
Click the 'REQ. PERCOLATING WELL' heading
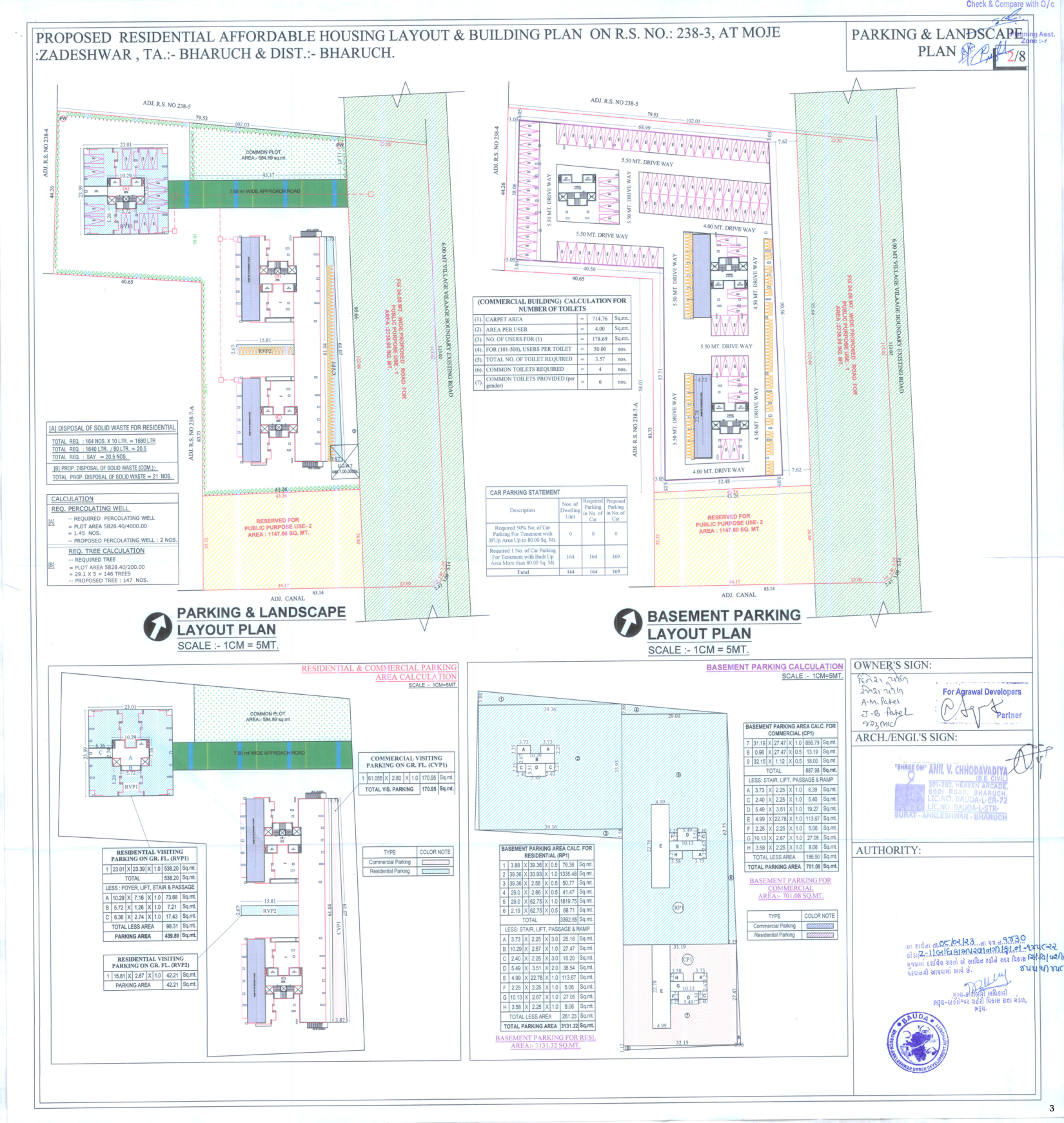90,508
